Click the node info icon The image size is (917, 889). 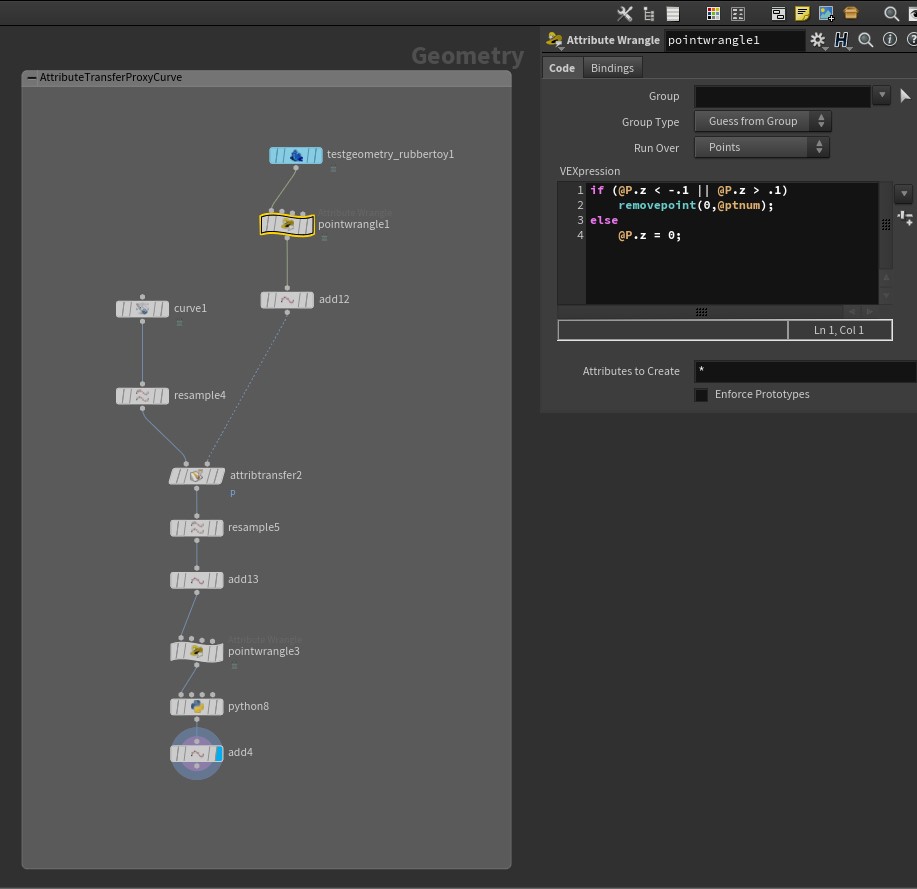pyautogui.click(x=890, y=40)
